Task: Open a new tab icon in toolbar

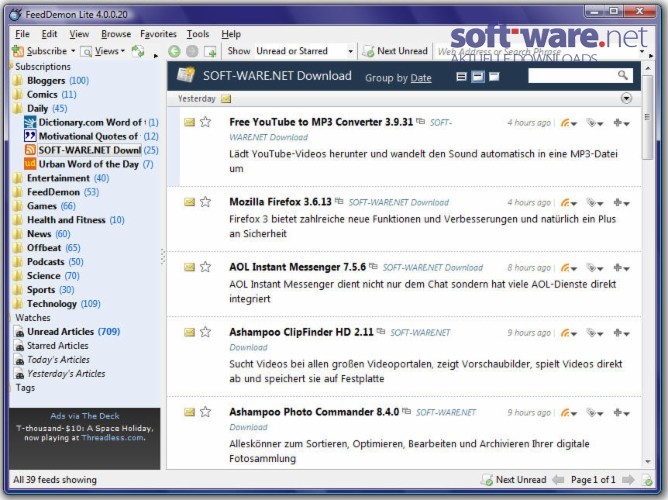Action: [x=210, y=52]
